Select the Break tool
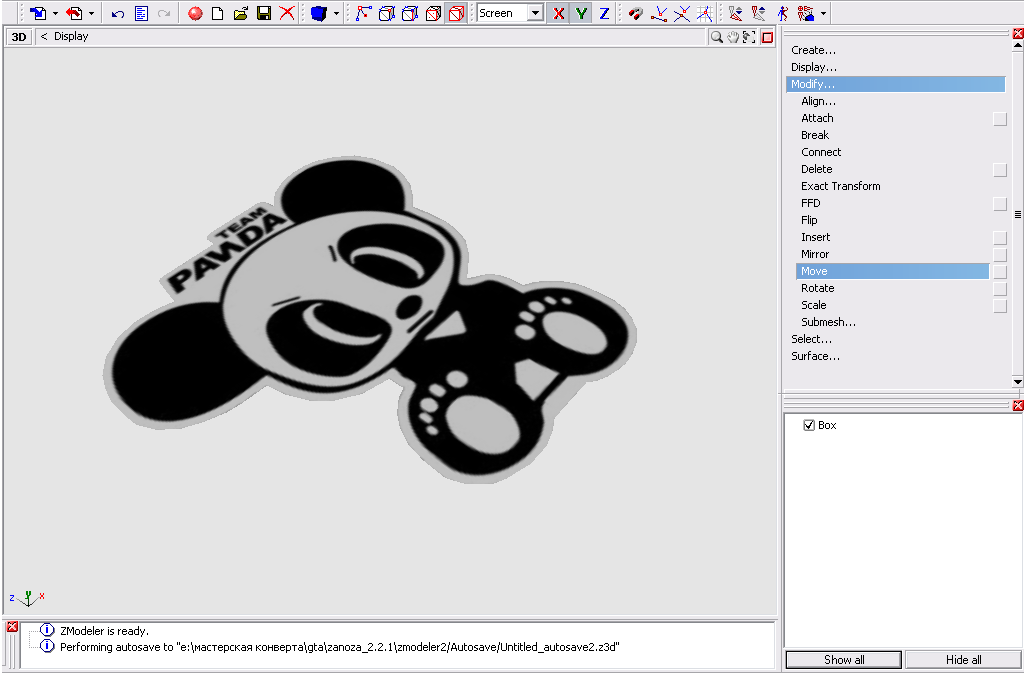This screenshot has height=673, width=1027. pos(815,135)
